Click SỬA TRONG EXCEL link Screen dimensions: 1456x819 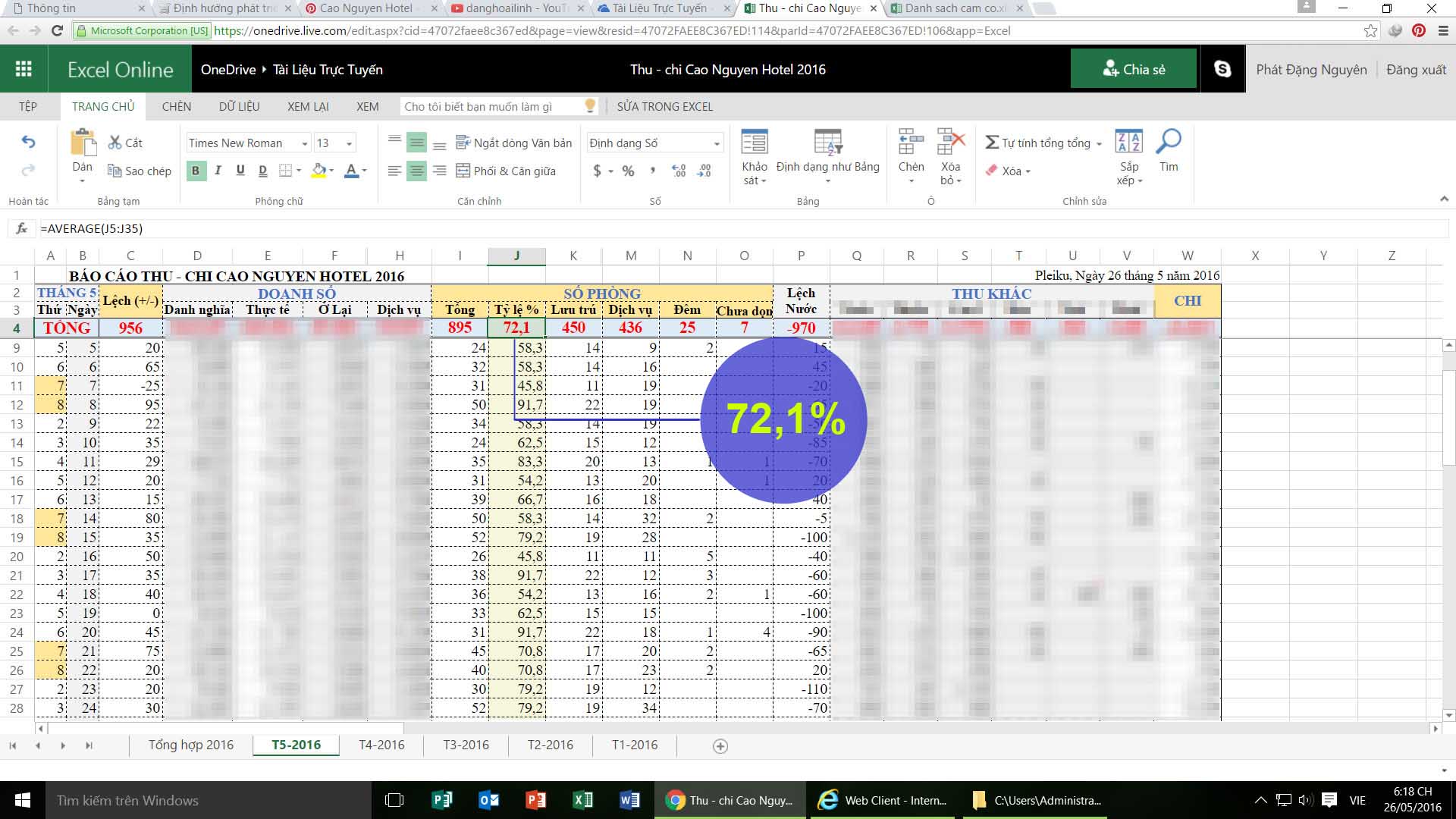pyautogui.click(x=664, y=106)
